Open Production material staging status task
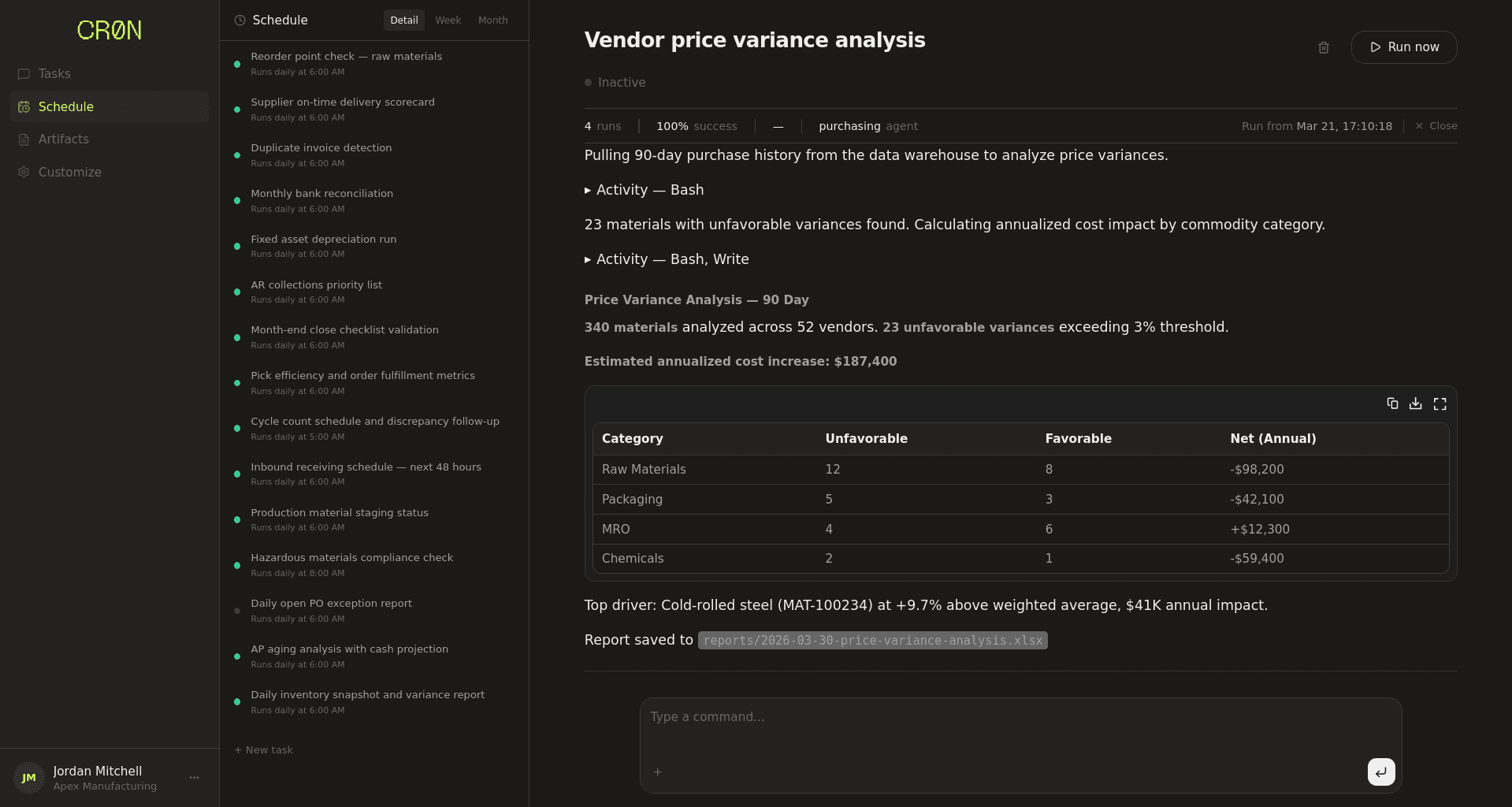This screenshot has width=1512, height=807. 374,520
